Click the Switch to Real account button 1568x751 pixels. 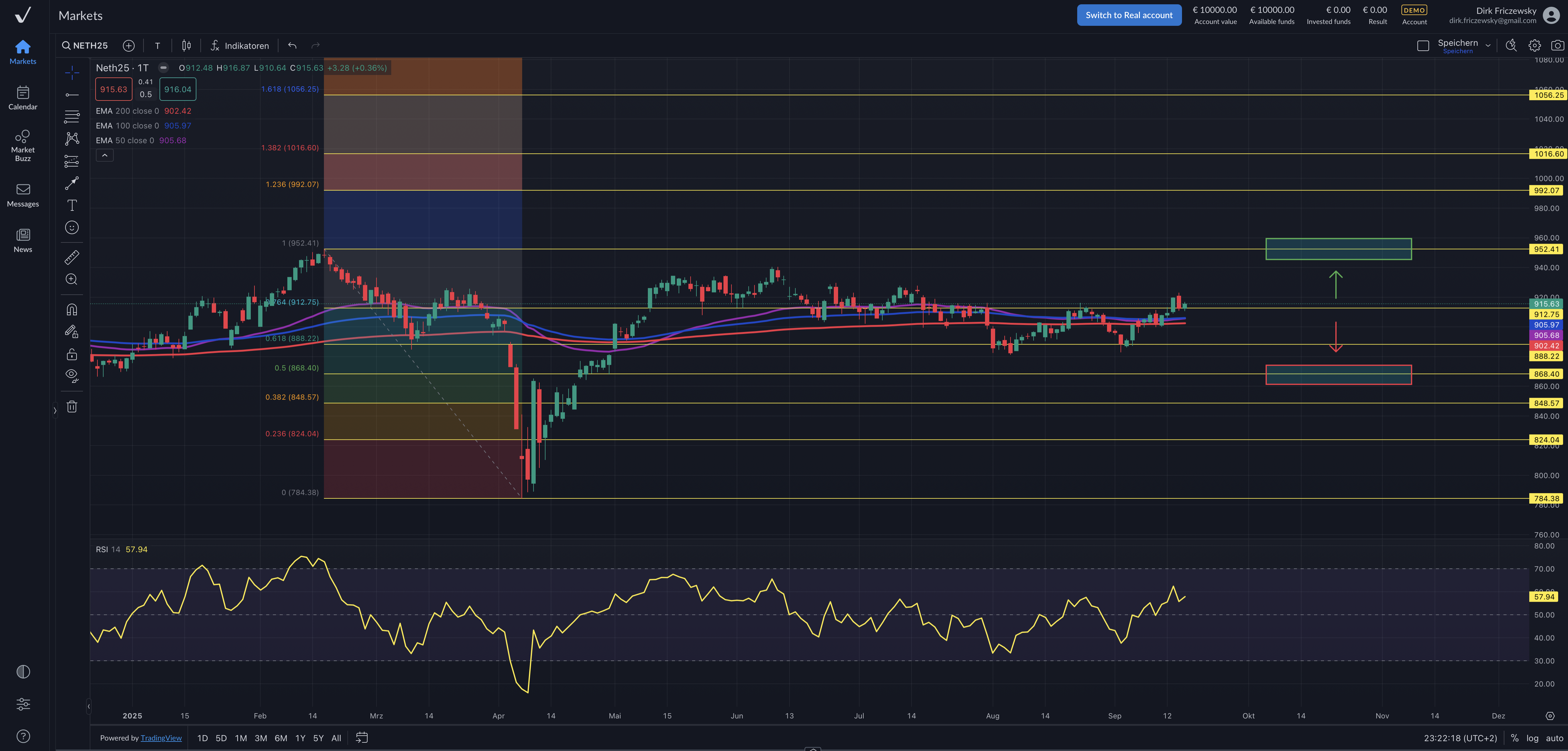pos(1129,15)
